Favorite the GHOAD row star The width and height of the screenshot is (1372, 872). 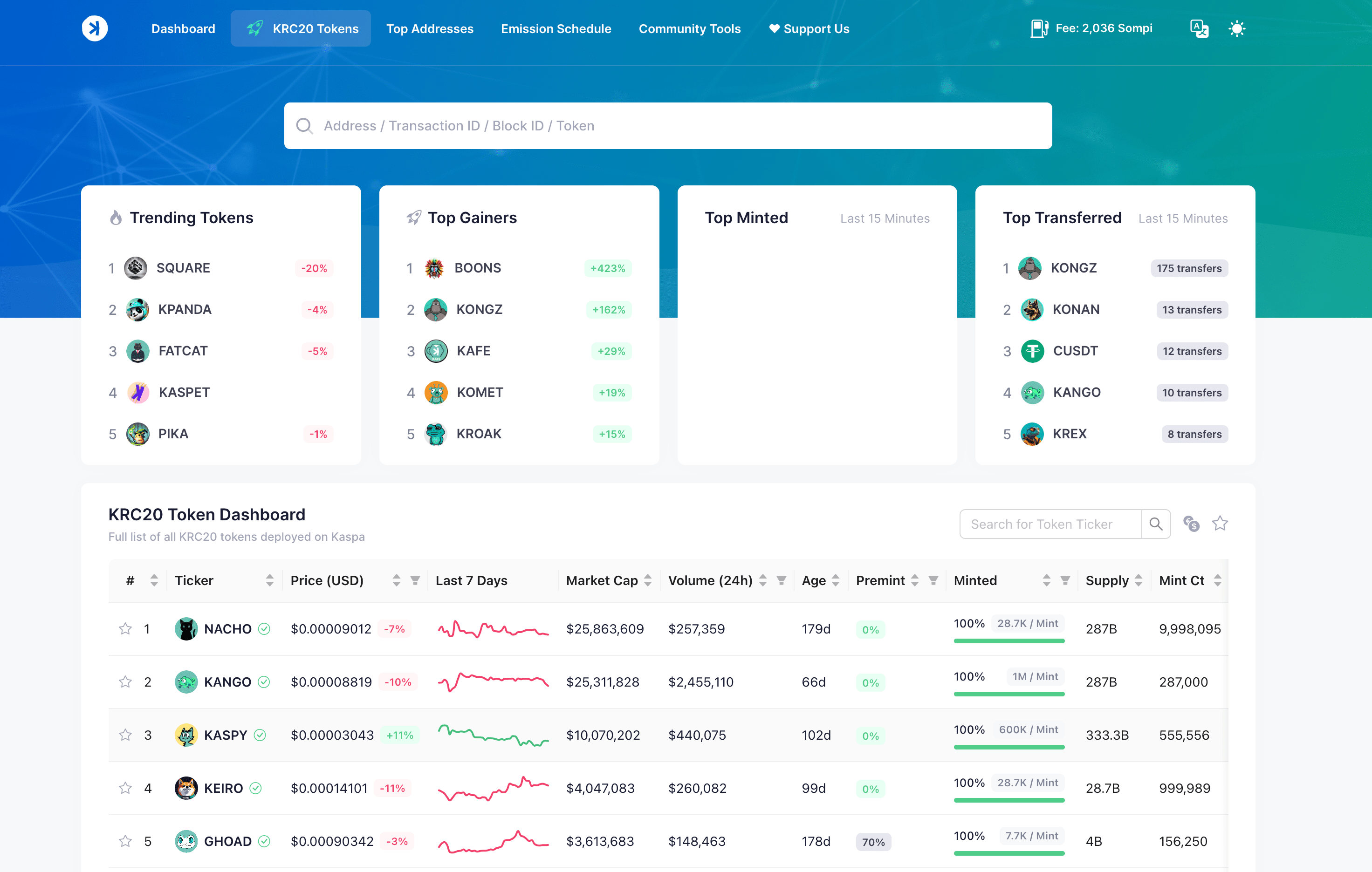[x=125, y=841]
